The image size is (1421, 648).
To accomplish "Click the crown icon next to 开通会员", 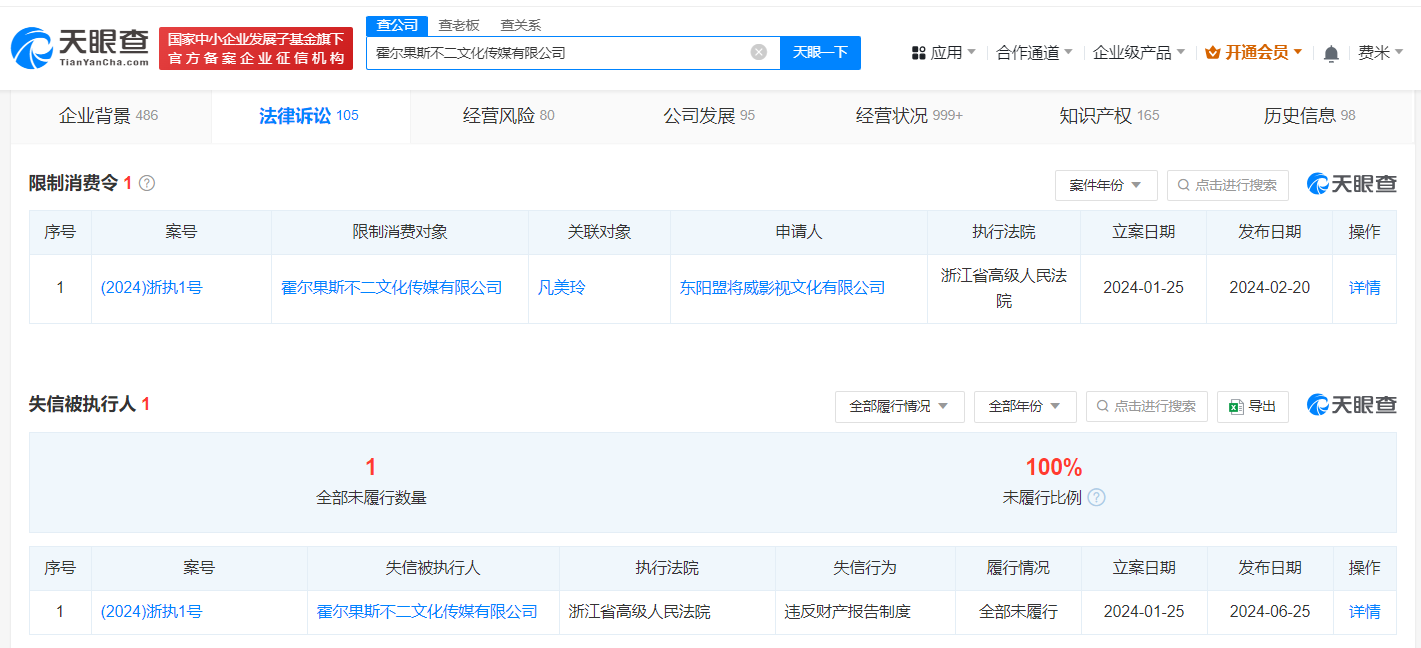I will (1215, 52).
